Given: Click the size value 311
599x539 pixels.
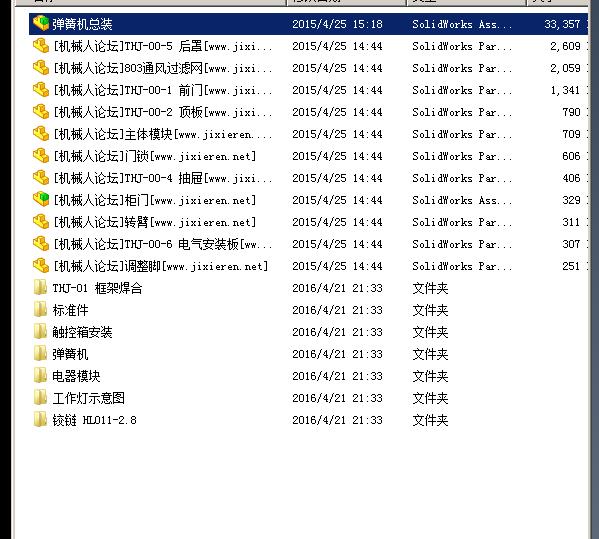Looking at the screenshot, I should pos(571,222).
